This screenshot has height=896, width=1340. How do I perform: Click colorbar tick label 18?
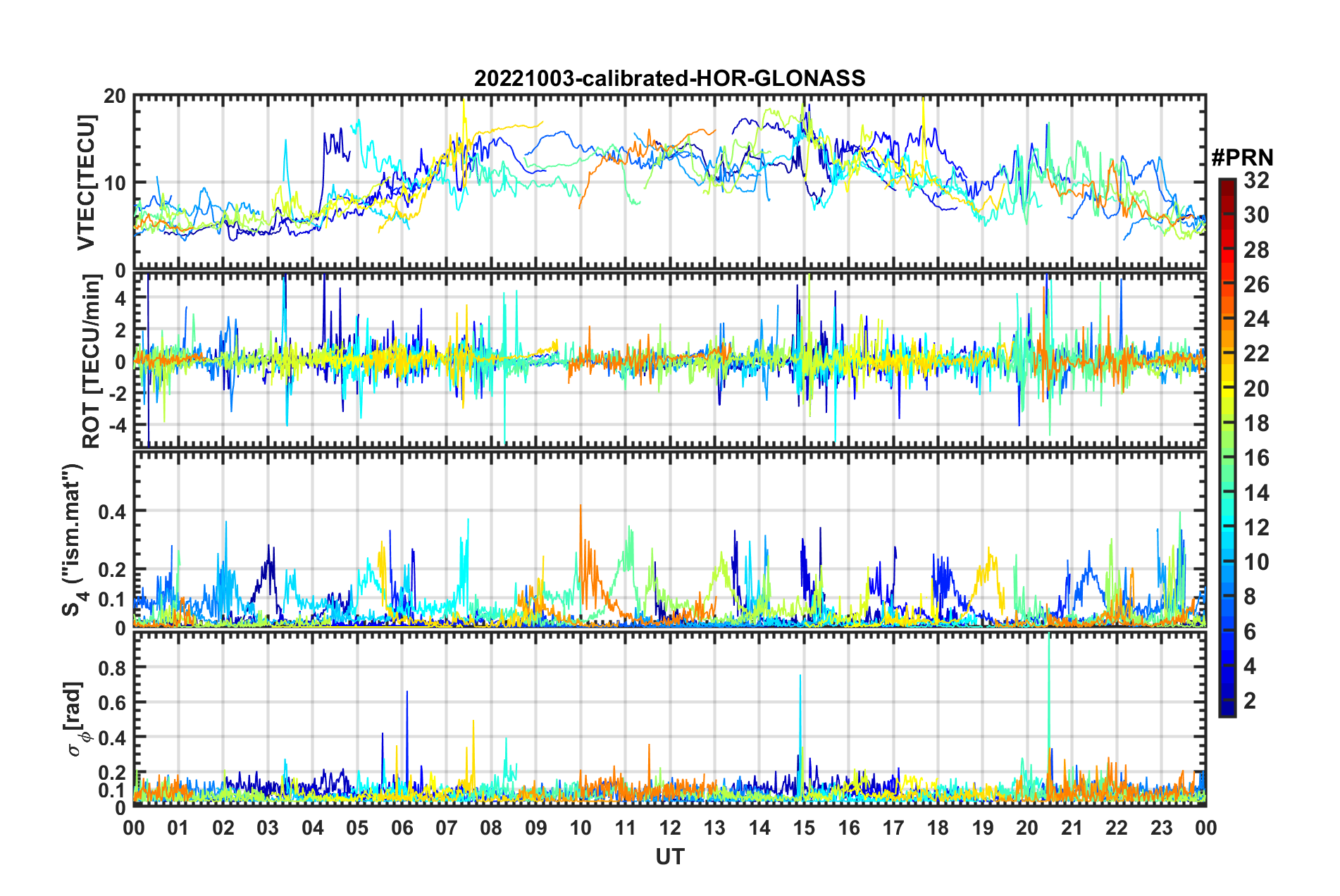(x=1255, y=423)
